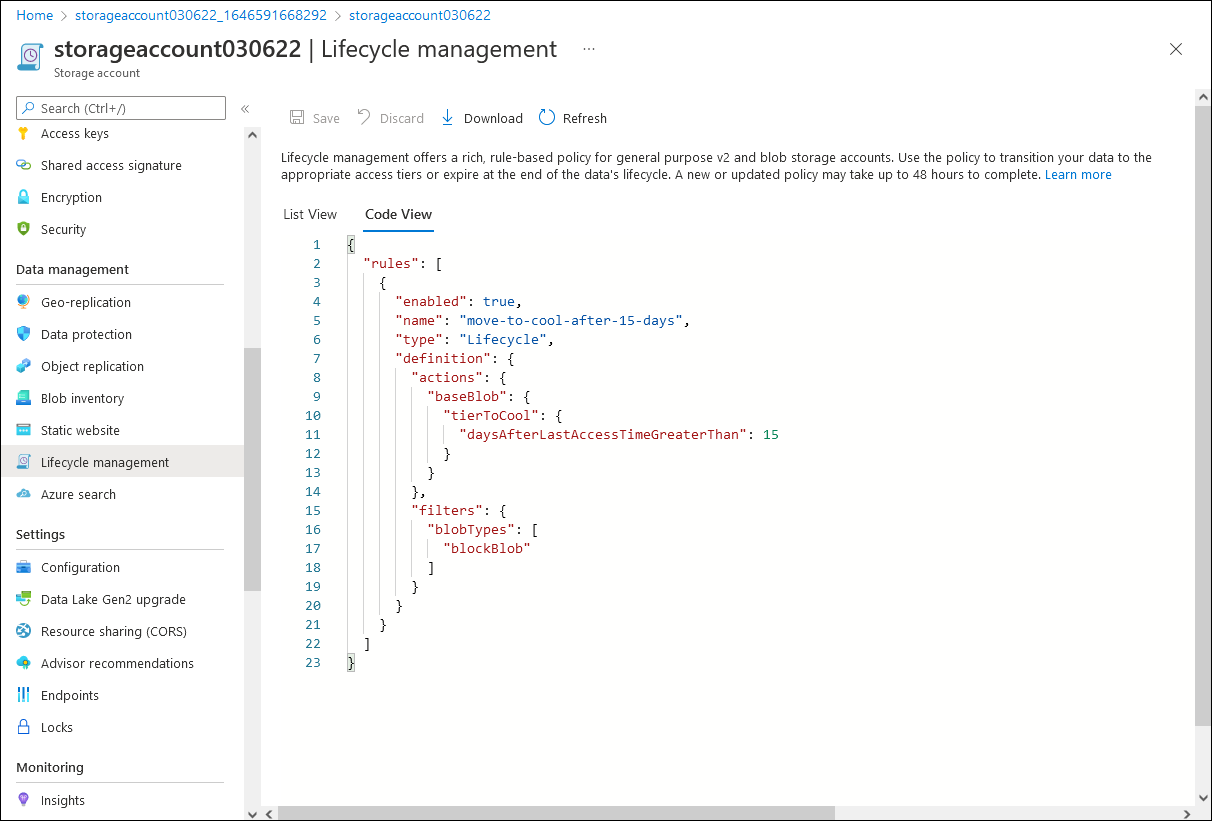Screen dimensions: 1212x821
Task: Click the "definition" key in code
Action: click(443, 359)
